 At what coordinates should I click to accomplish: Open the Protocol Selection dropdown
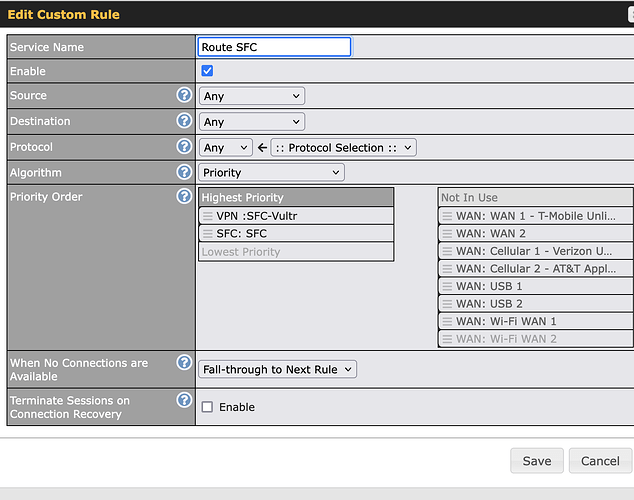point(343,148)
